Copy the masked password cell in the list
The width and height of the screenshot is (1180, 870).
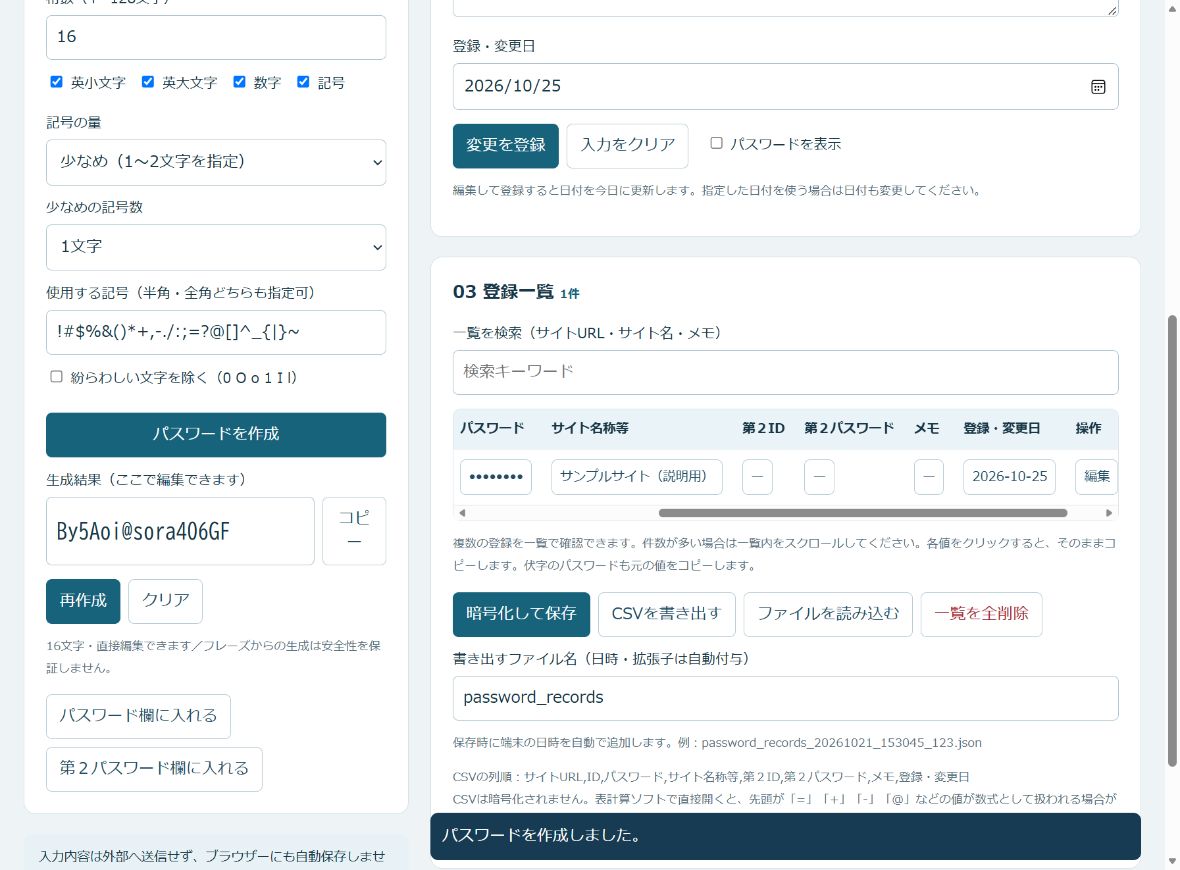click(x=496, y=476)
